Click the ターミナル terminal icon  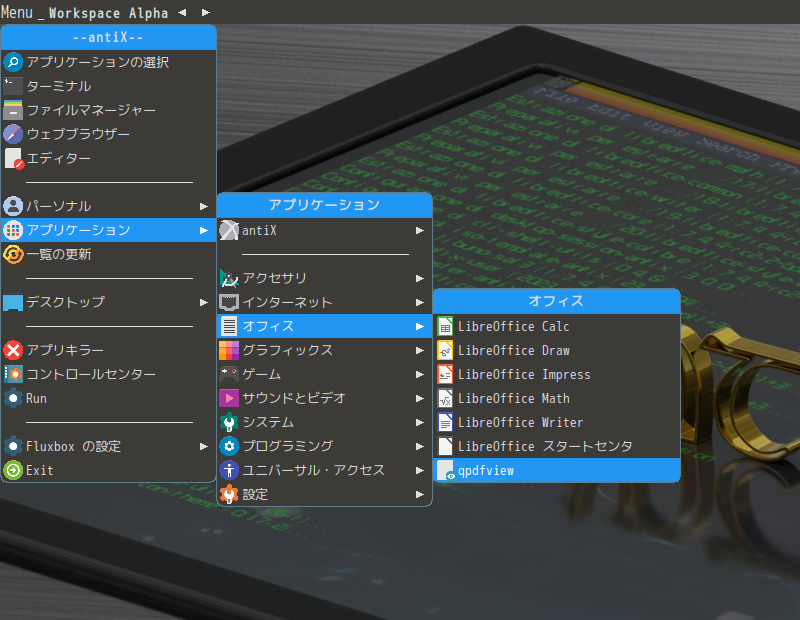[13, 86]
